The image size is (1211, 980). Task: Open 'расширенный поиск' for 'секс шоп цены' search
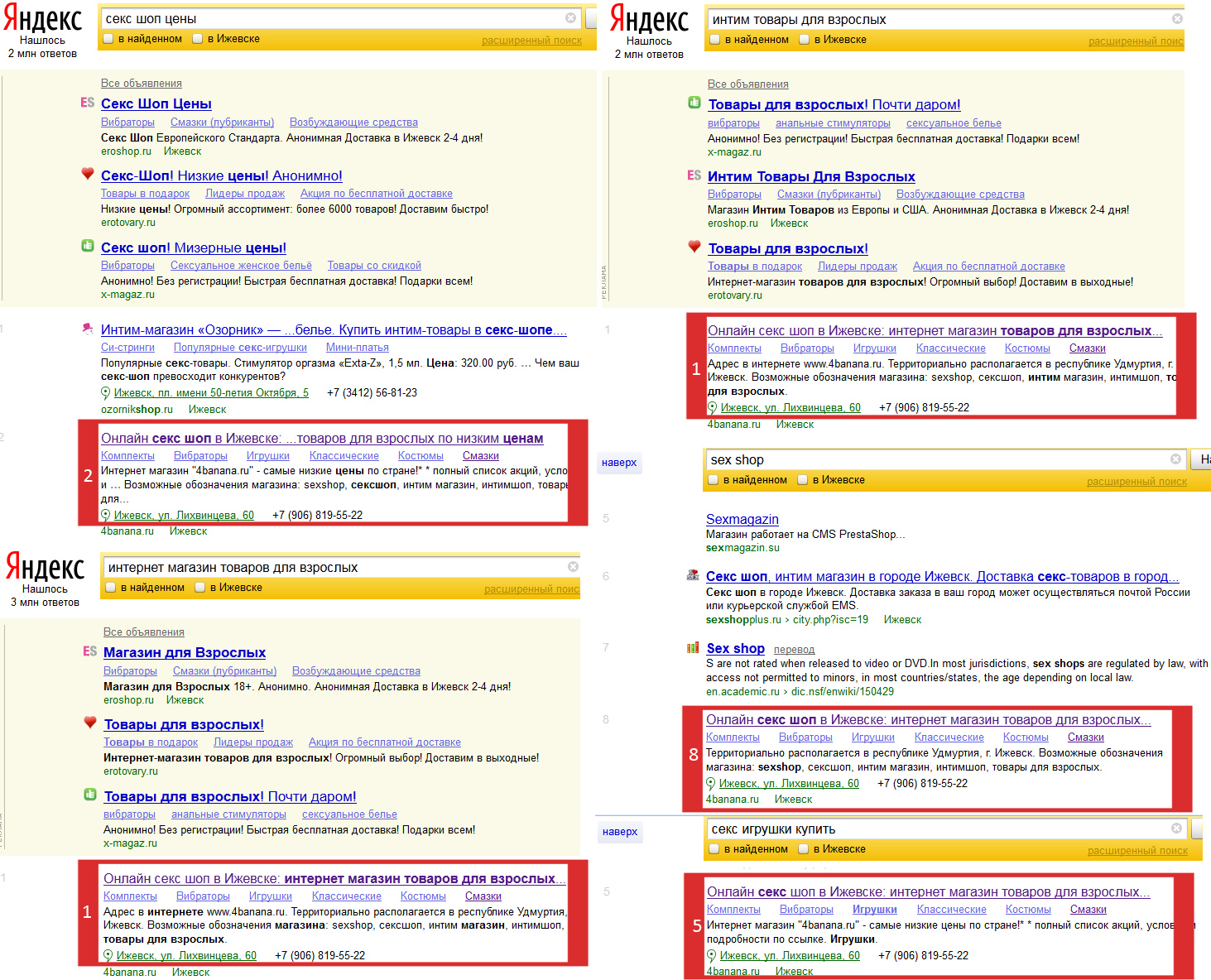(x=532, y=41)
